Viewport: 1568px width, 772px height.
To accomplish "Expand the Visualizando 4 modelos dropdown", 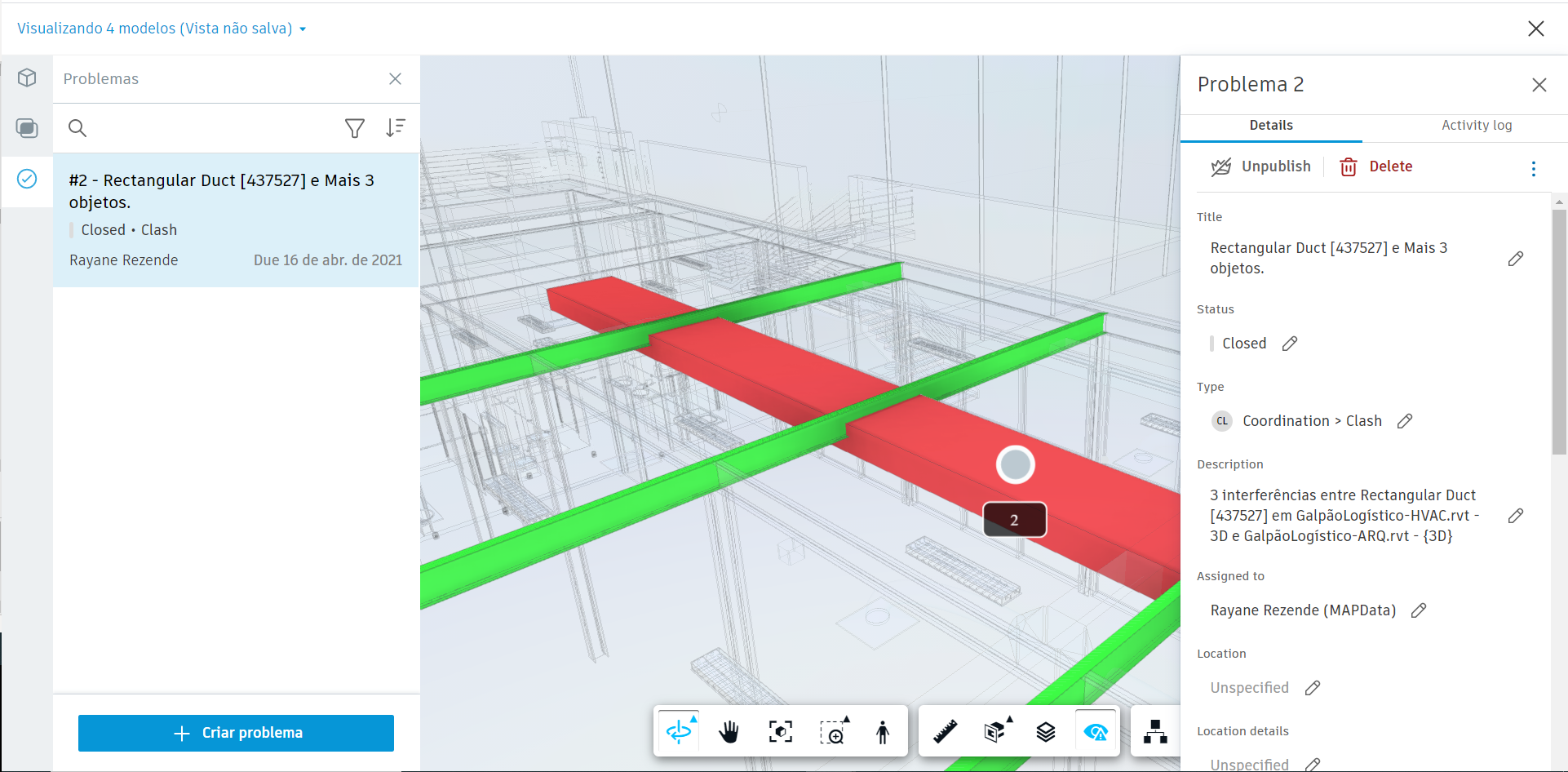I will click(x=303, y=28).
